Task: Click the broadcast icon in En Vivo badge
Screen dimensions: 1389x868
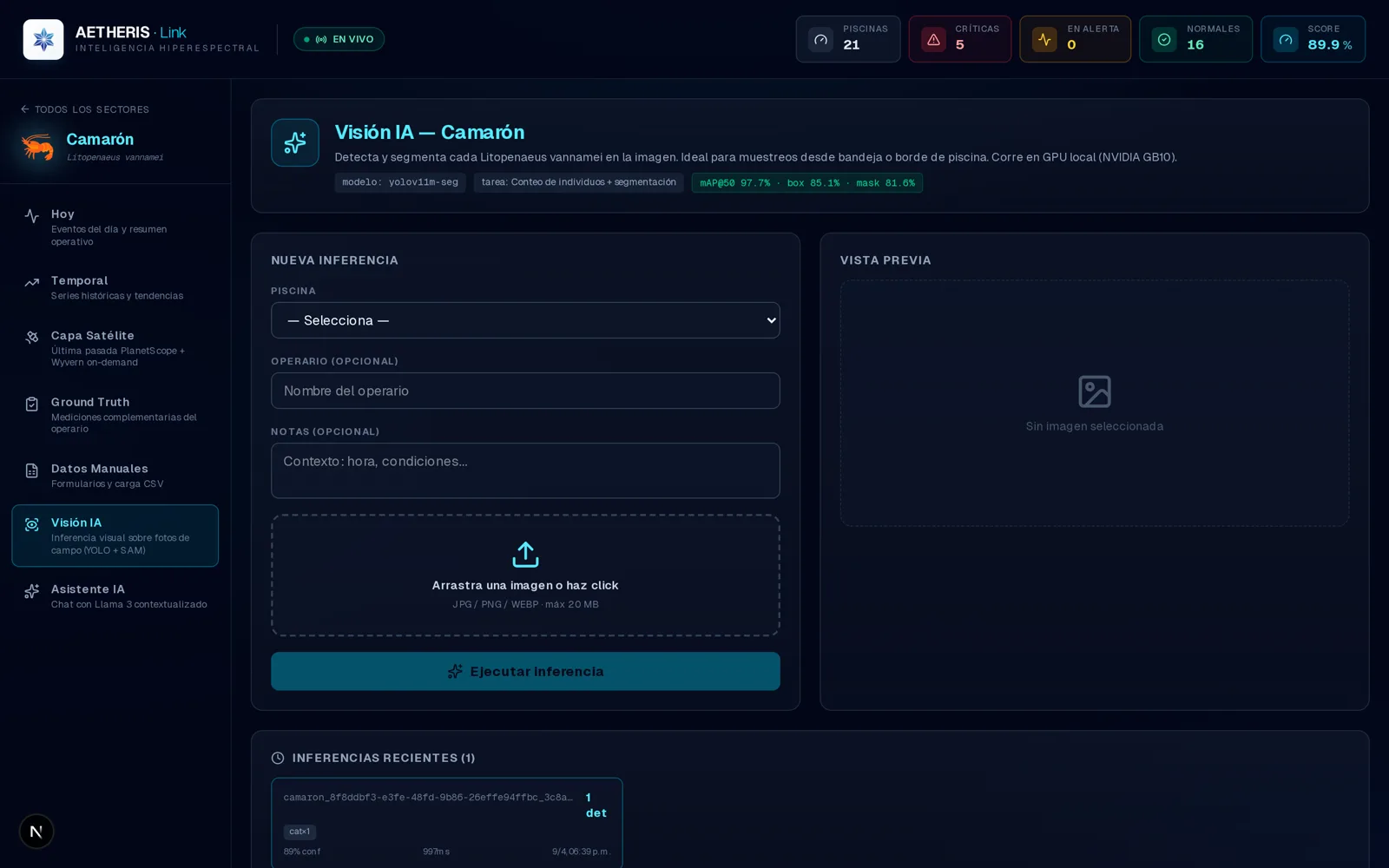Action: pyautogui.click(x=321, y=39)
